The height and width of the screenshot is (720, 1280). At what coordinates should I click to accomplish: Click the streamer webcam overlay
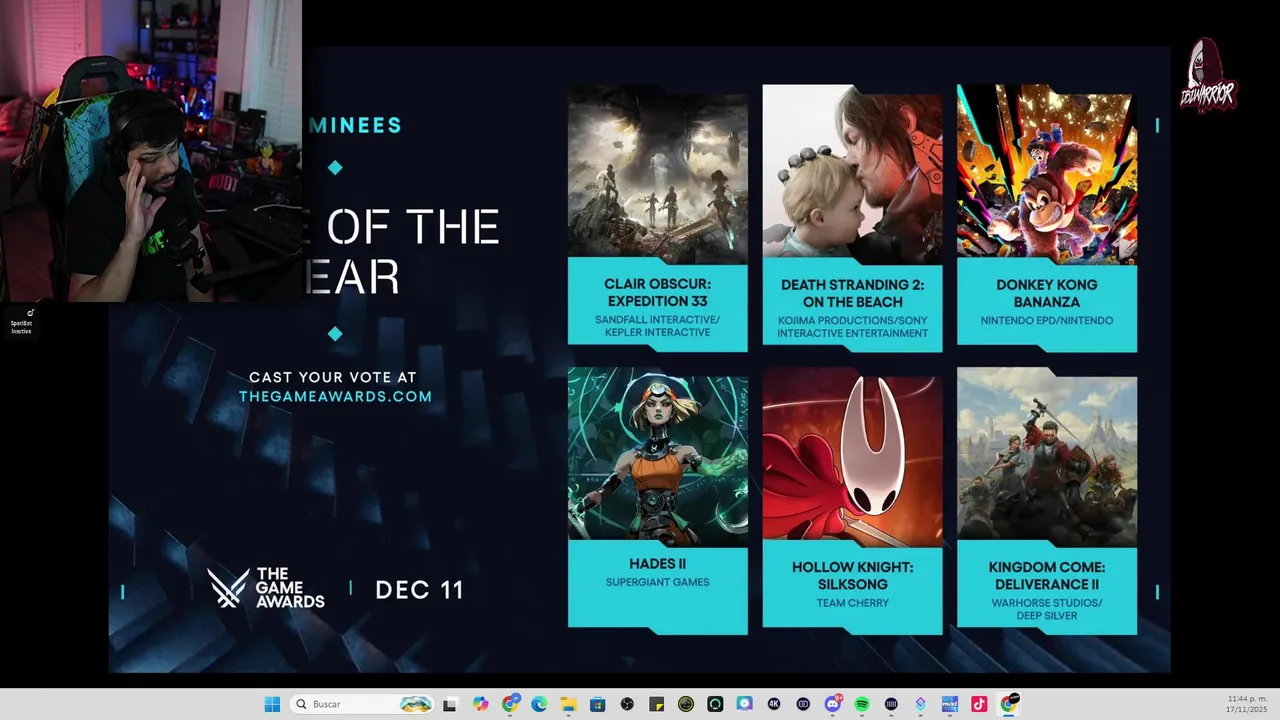151,151
